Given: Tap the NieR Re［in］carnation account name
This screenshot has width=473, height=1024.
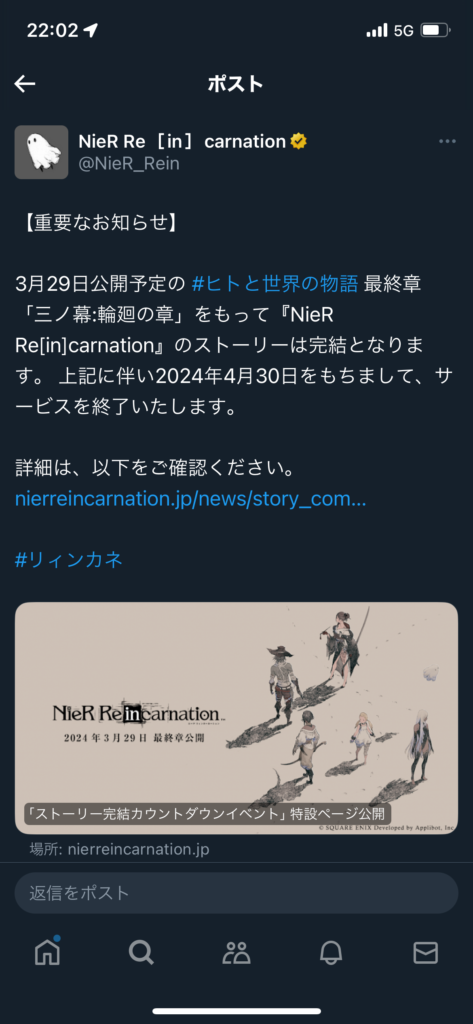Looking at the screenshot, I should click(182, 141).
